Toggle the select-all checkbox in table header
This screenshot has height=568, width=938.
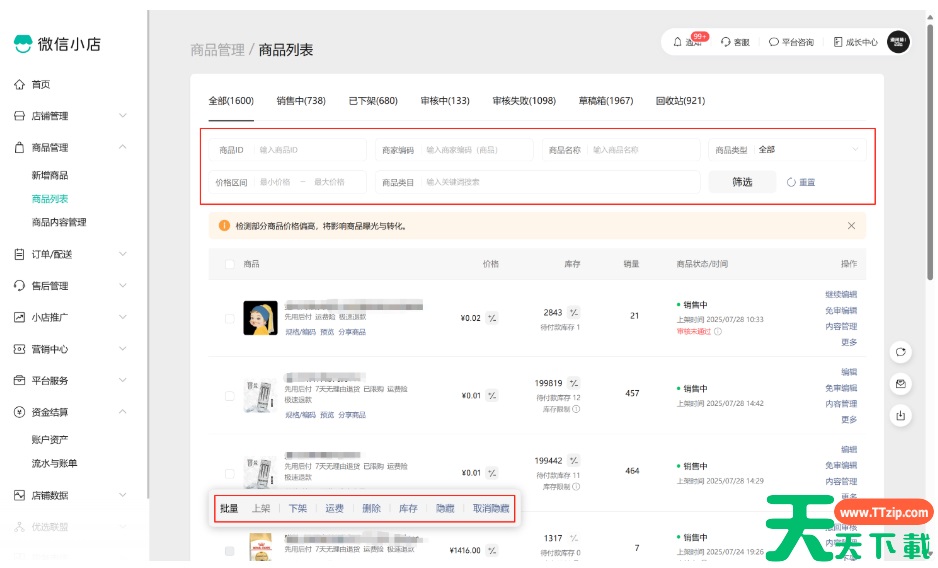pos(230,264)
